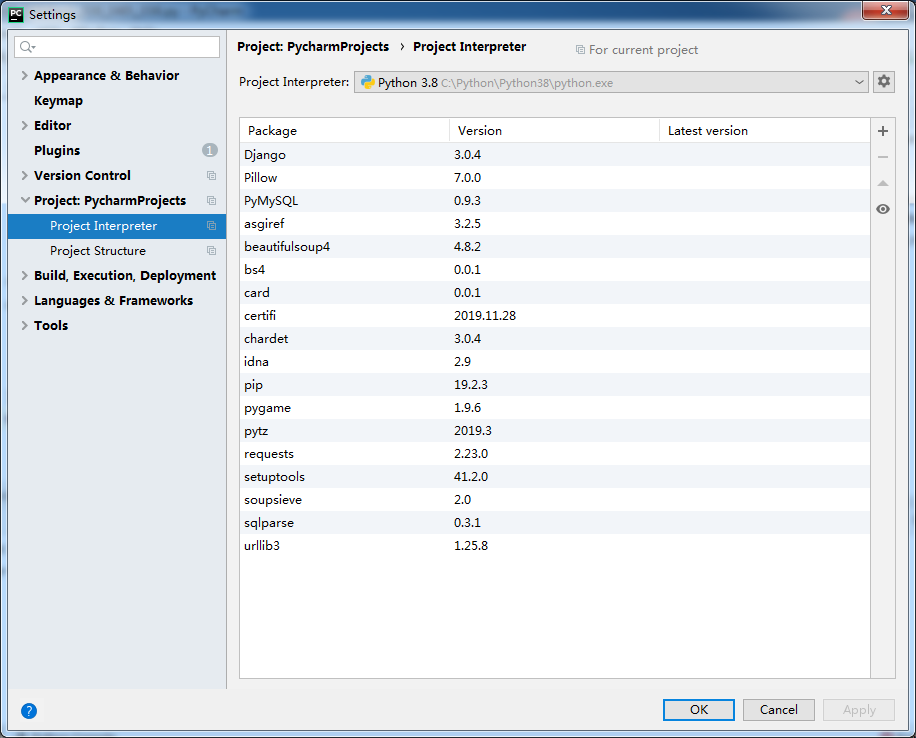
Task: Select the Keymap settings page
Action: (x=58, y=101)
